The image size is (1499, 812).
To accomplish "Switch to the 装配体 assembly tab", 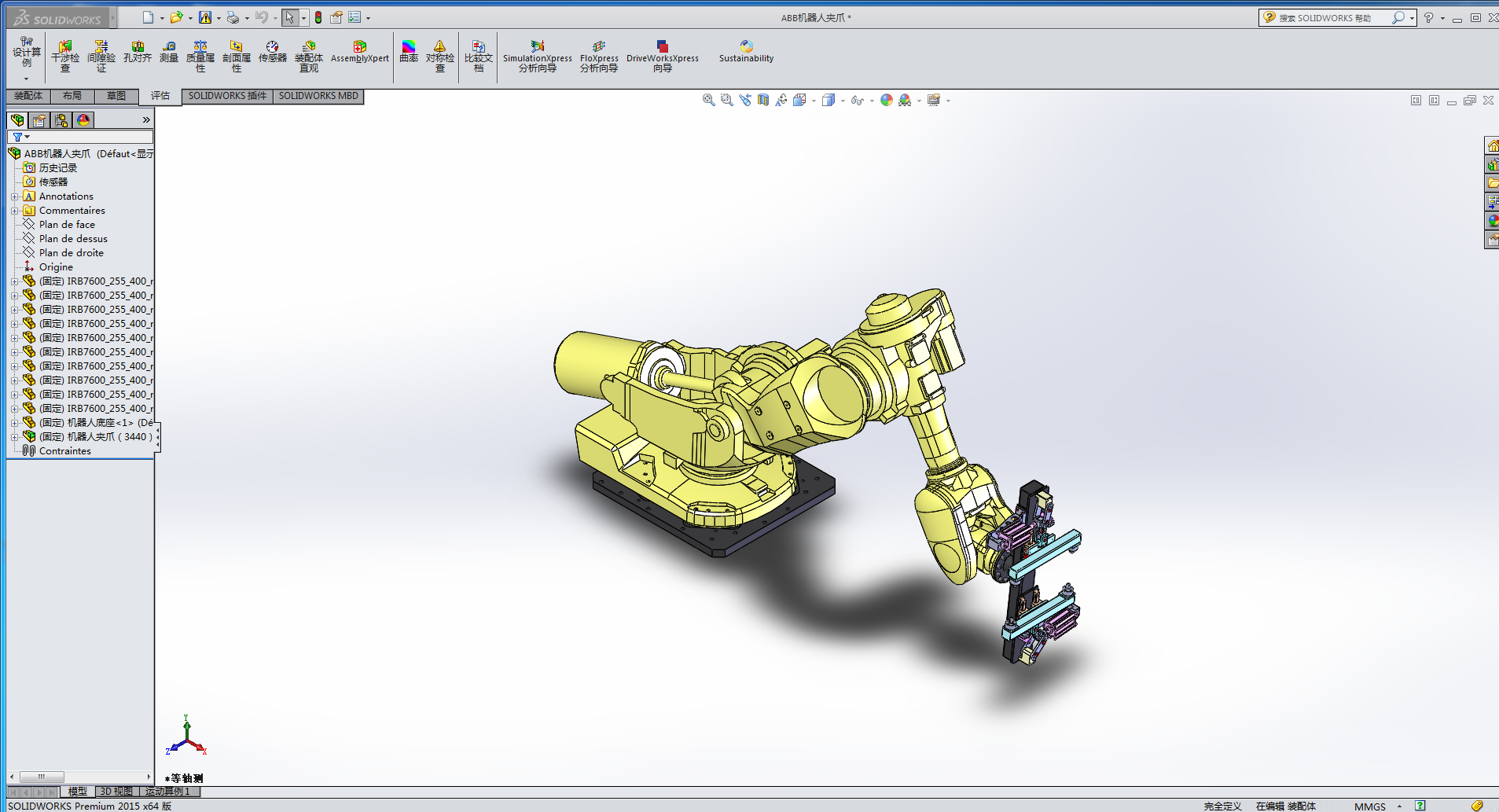I will click(x=28, y=96).
